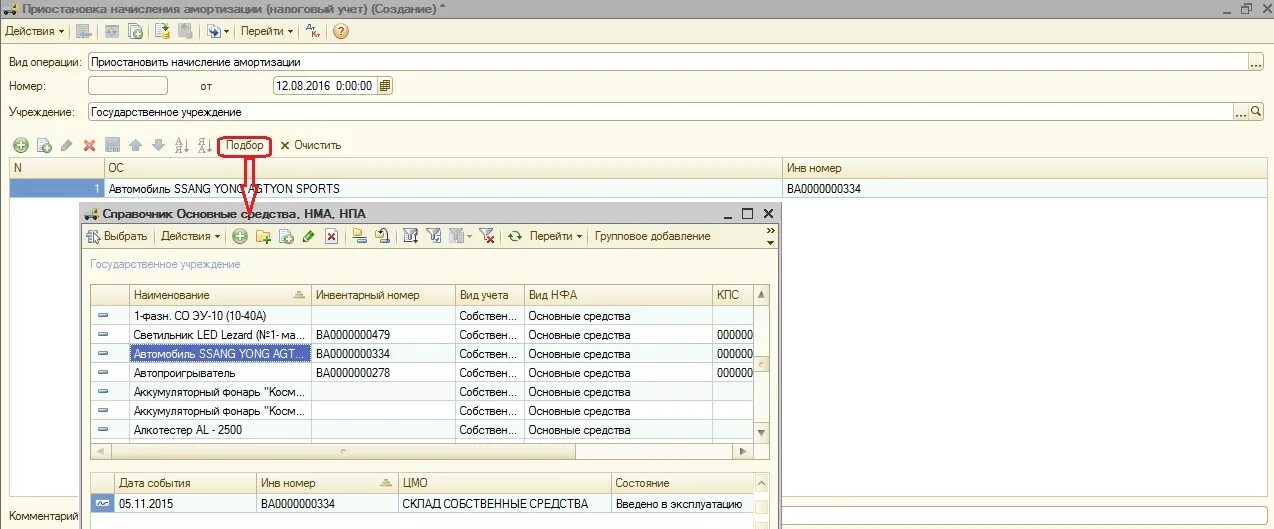This screenshot has height=529, width=1274.
Task: Open Перейти menu in main window toolbar
Action: pos(267,32)
